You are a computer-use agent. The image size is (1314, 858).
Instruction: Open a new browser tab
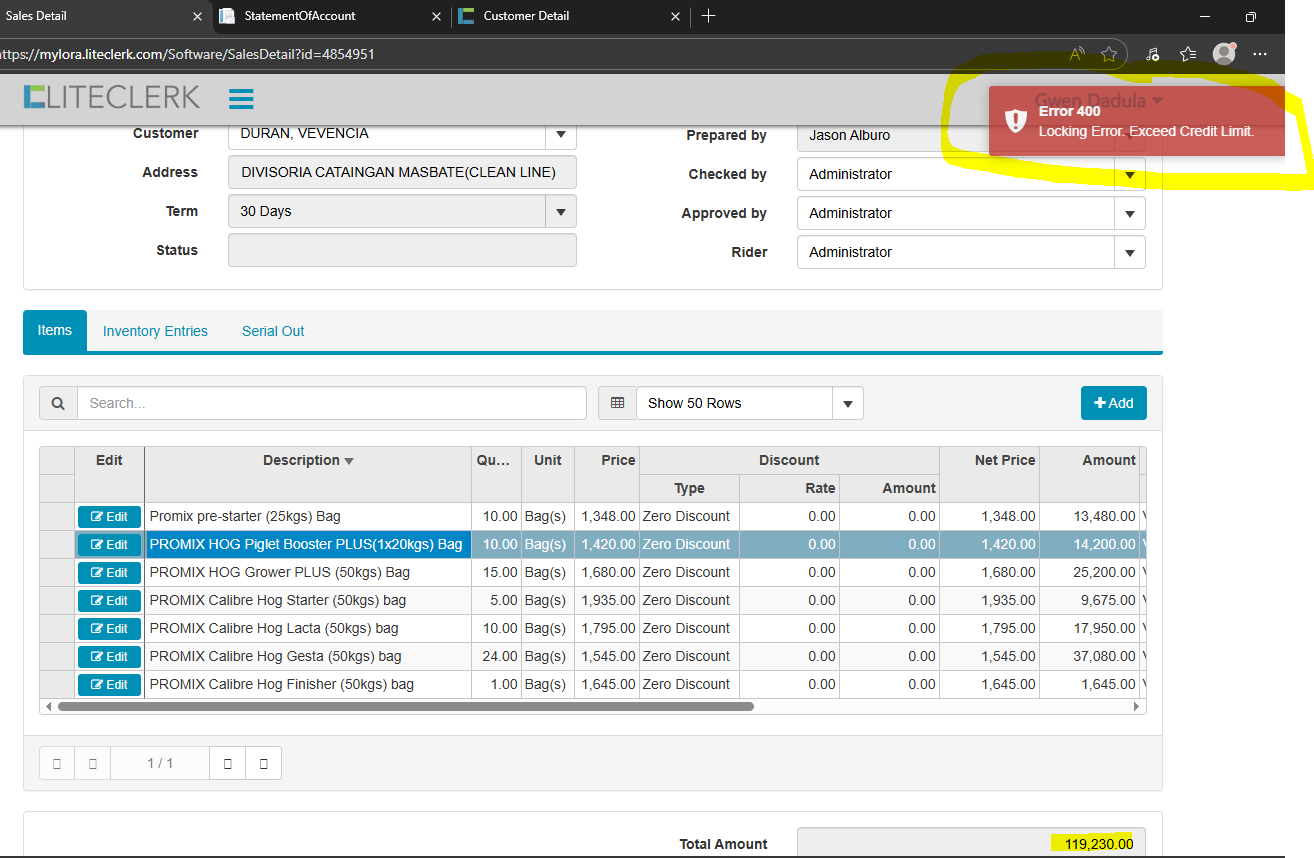pos(708,16)
